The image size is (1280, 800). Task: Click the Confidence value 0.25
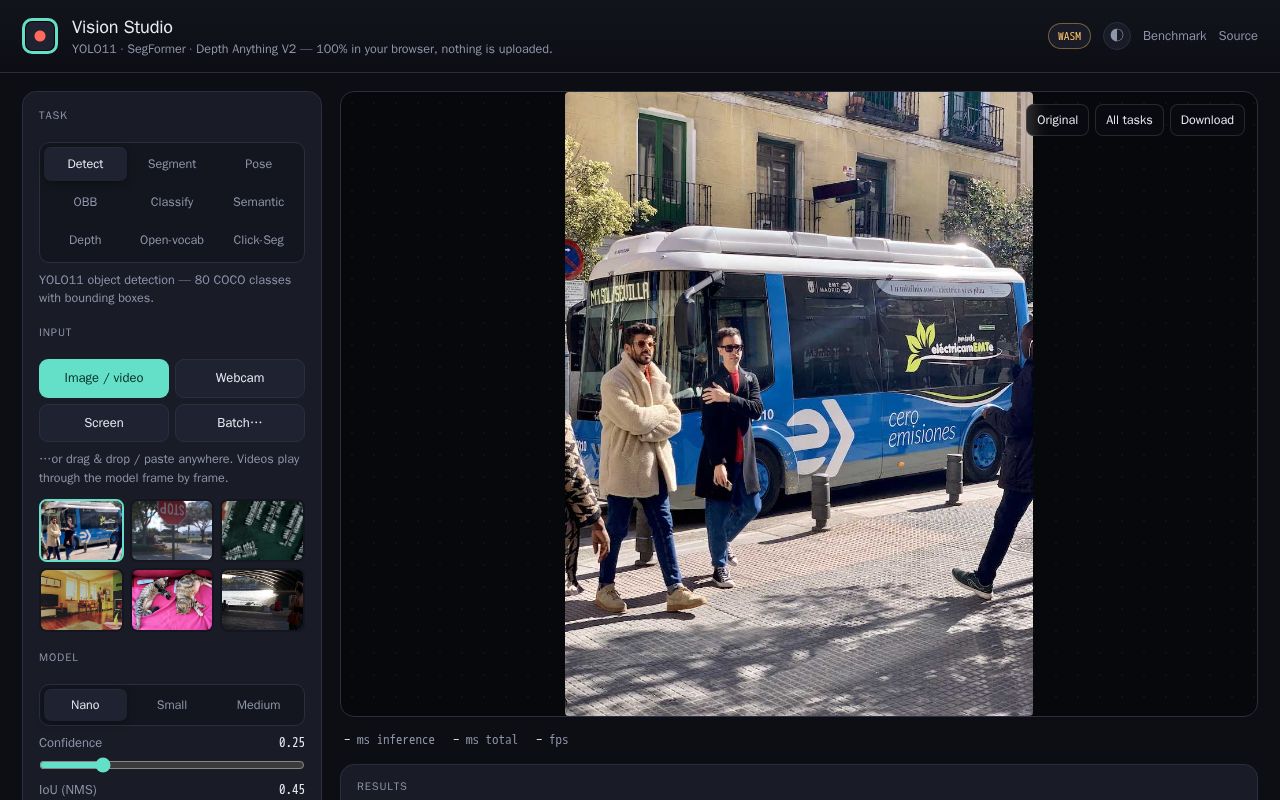click(292, 743)
